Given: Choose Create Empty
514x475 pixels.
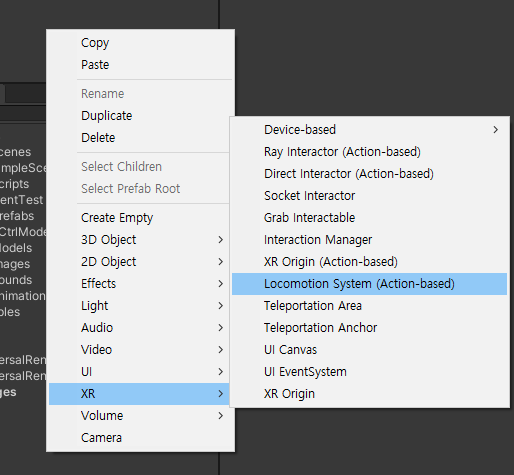Looking at the screenshot, I should tap(140, 218).
